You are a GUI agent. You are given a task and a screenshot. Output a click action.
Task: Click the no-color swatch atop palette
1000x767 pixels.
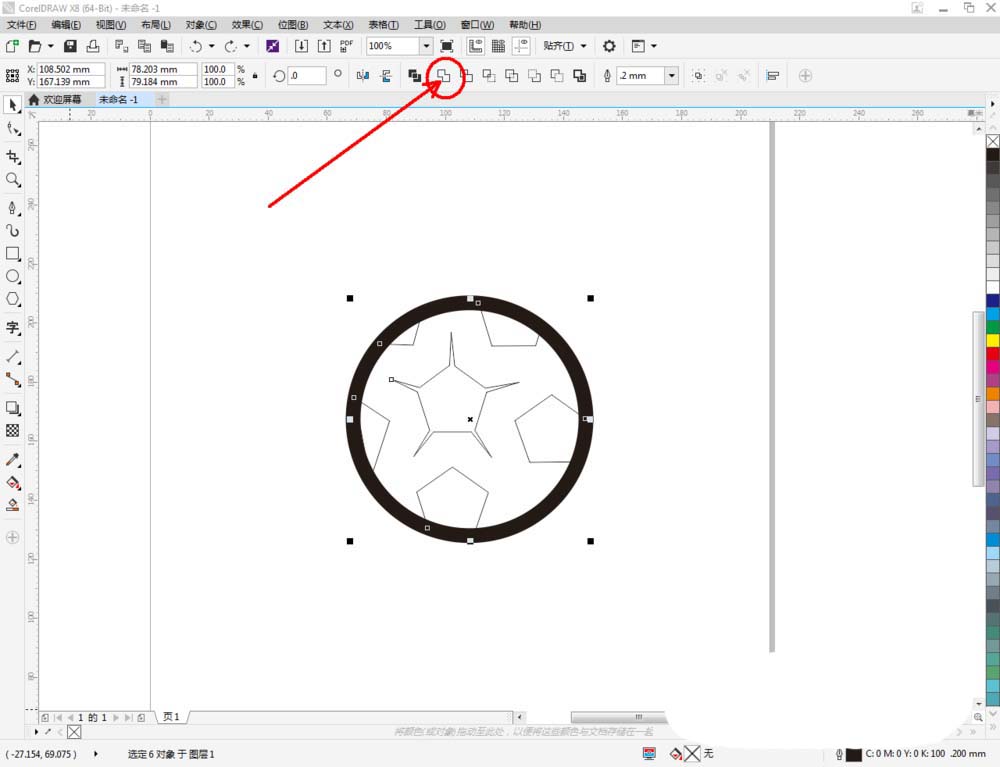(x=993, y=141)
